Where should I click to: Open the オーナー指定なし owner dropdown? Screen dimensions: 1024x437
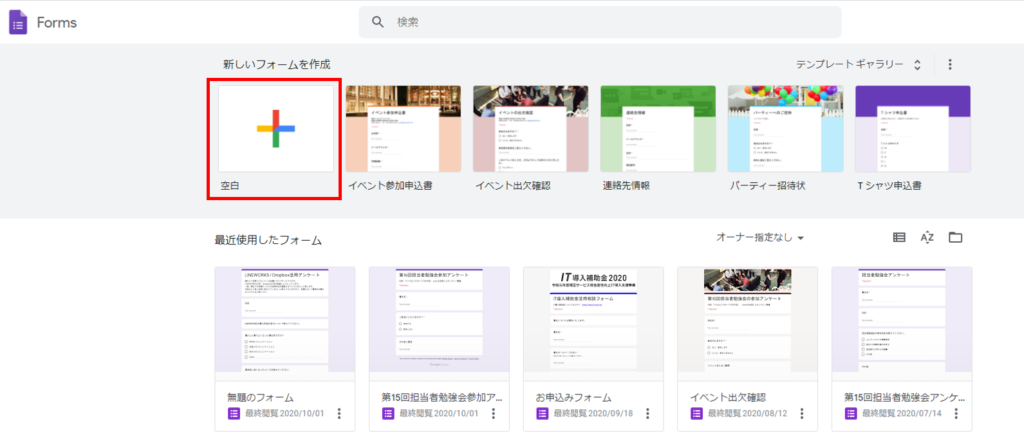[760, 238]
